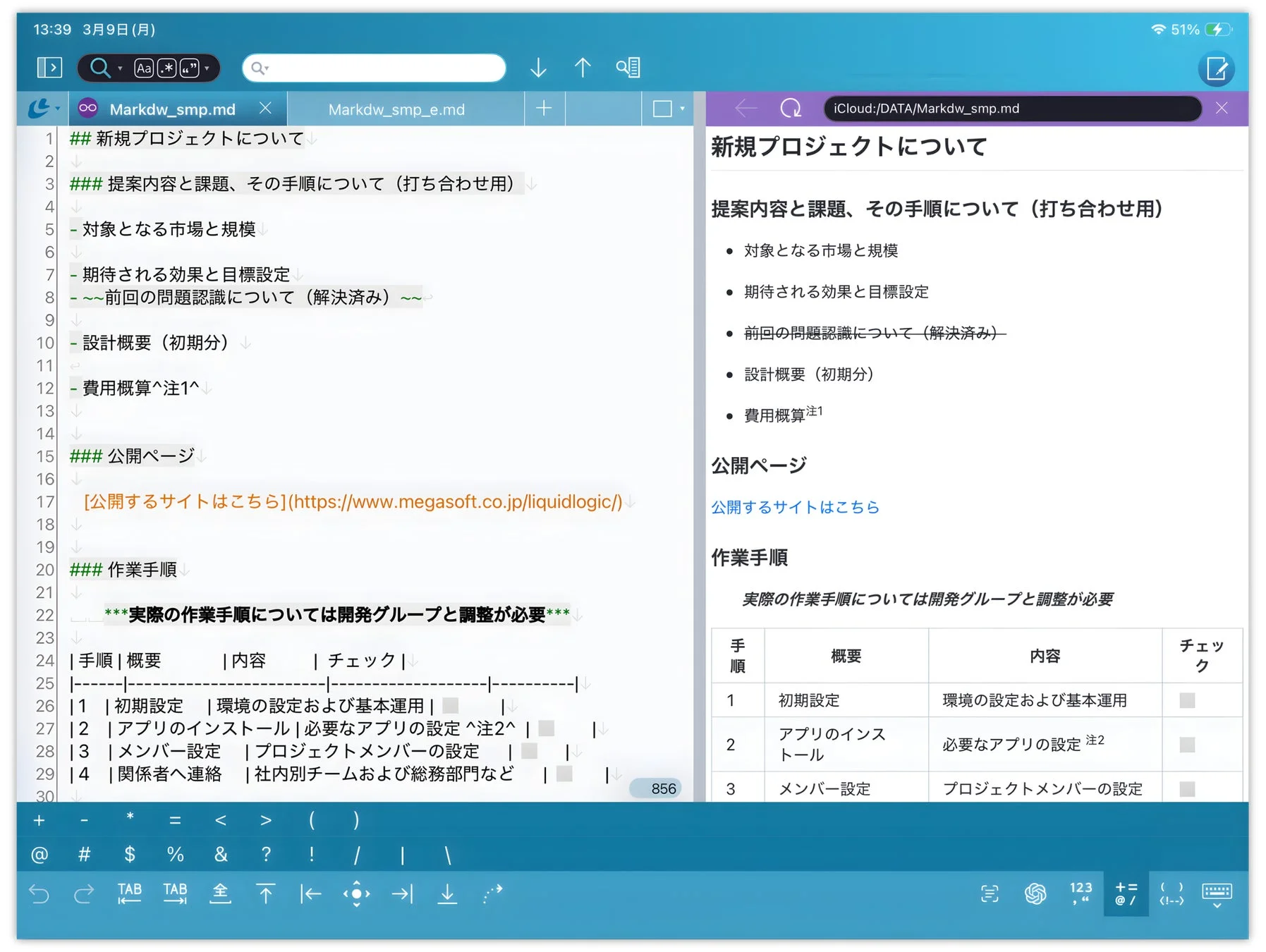The height and width of the screenshot is (952, 1266).
Task: Toggle case-sensitive search with the Aa button
Action: click(x=145, y=68)
